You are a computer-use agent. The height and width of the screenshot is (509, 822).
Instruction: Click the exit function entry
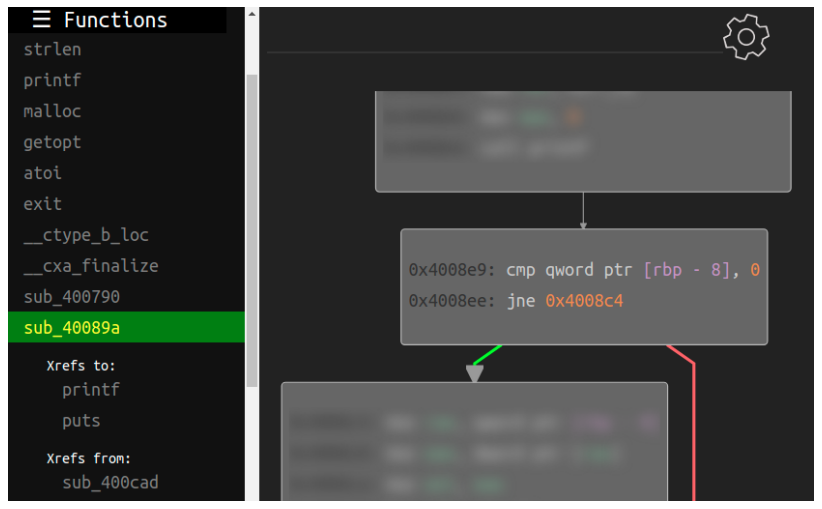coord(42,204)
